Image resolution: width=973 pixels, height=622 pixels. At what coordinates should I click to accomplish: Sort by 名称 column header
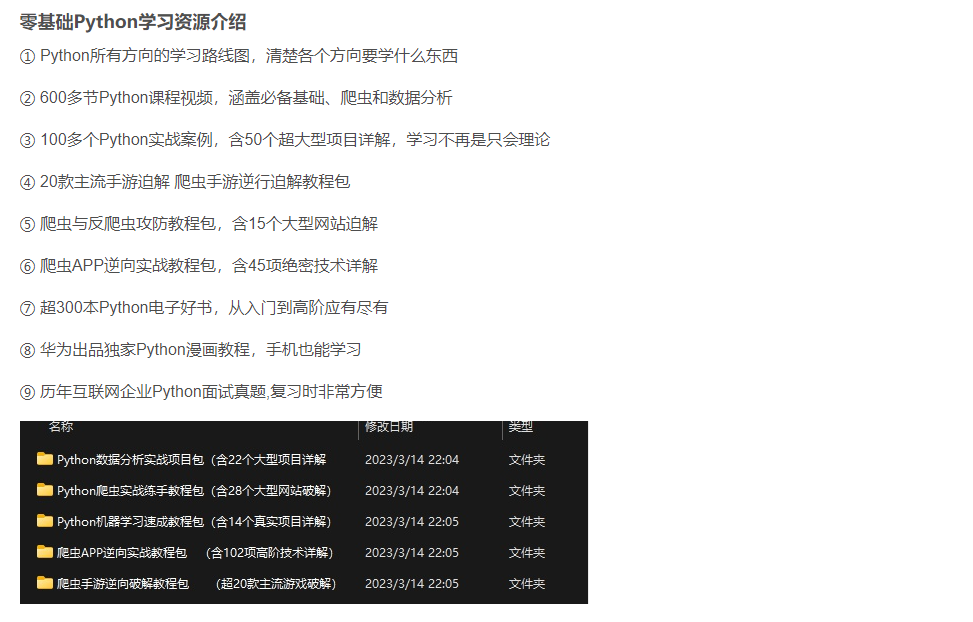(61, 426)
